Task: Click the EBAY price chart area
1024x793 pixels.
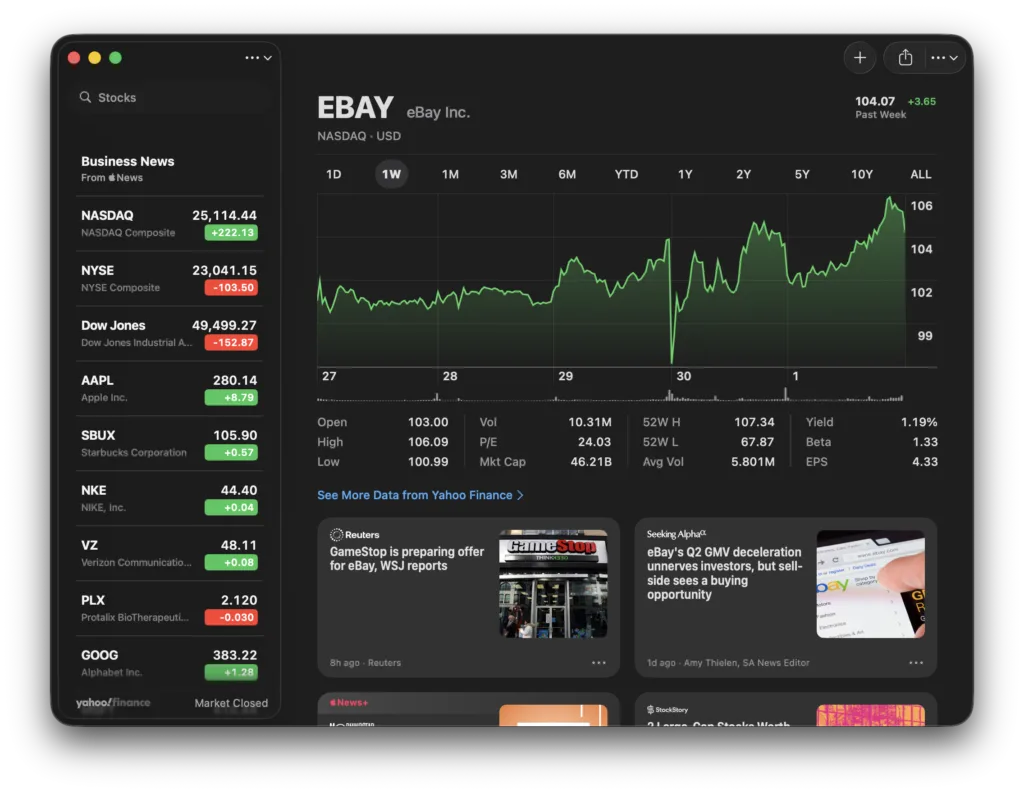Action: 611,280
